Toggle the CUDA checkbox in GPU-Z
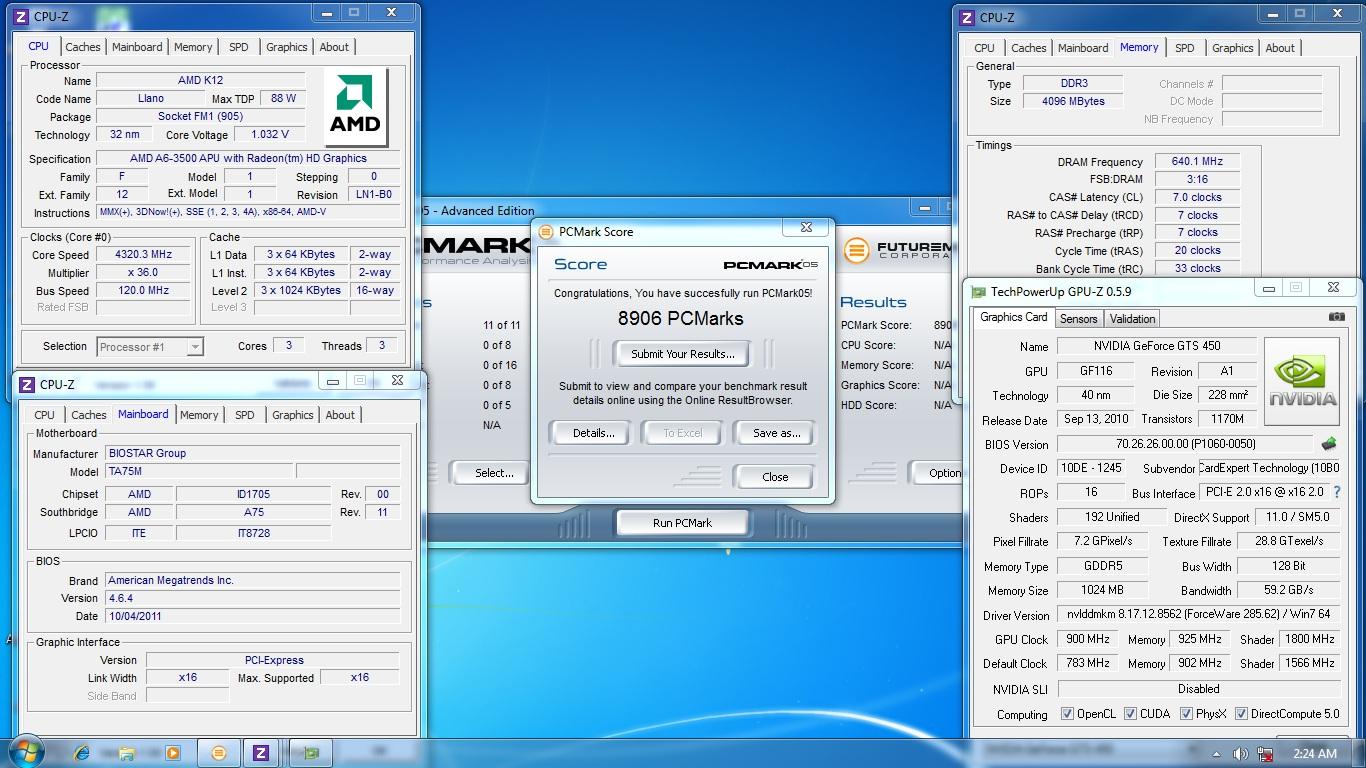This screenshot has height=768, width=1366. [x=1130, y=714]
